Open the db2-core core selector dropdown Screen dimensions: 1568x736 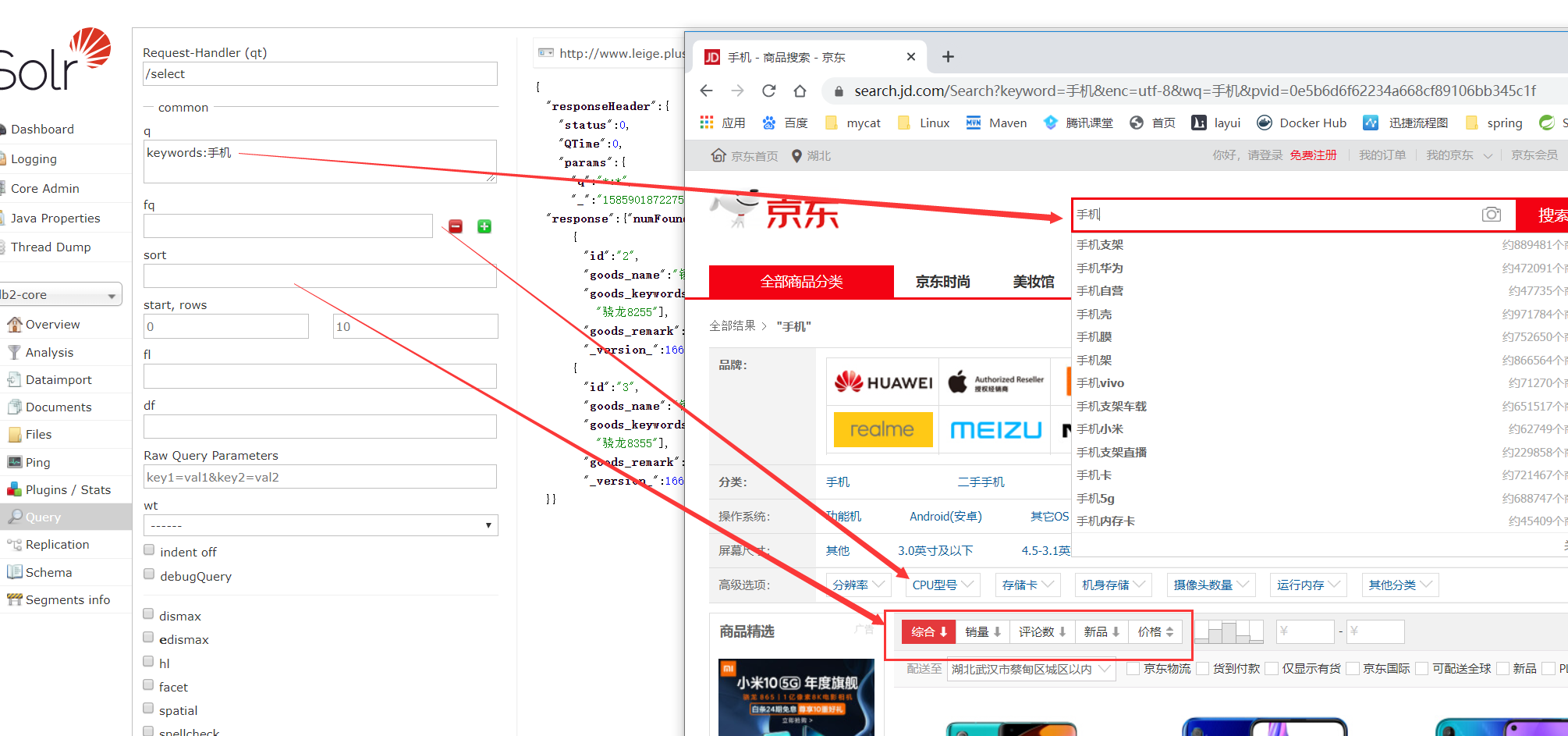tap(61, 294)
